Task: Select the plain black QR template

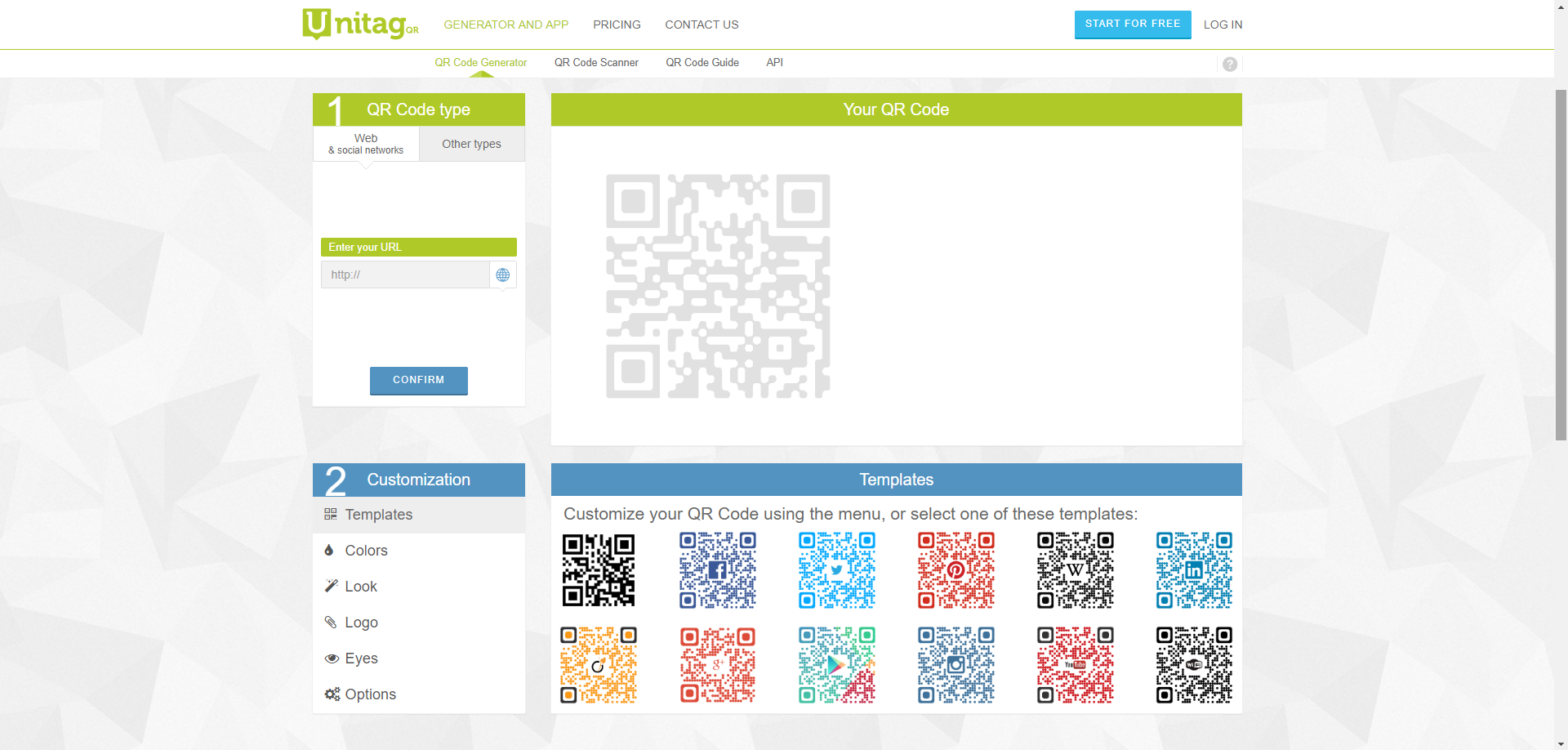Action: [x=599, y=570]
